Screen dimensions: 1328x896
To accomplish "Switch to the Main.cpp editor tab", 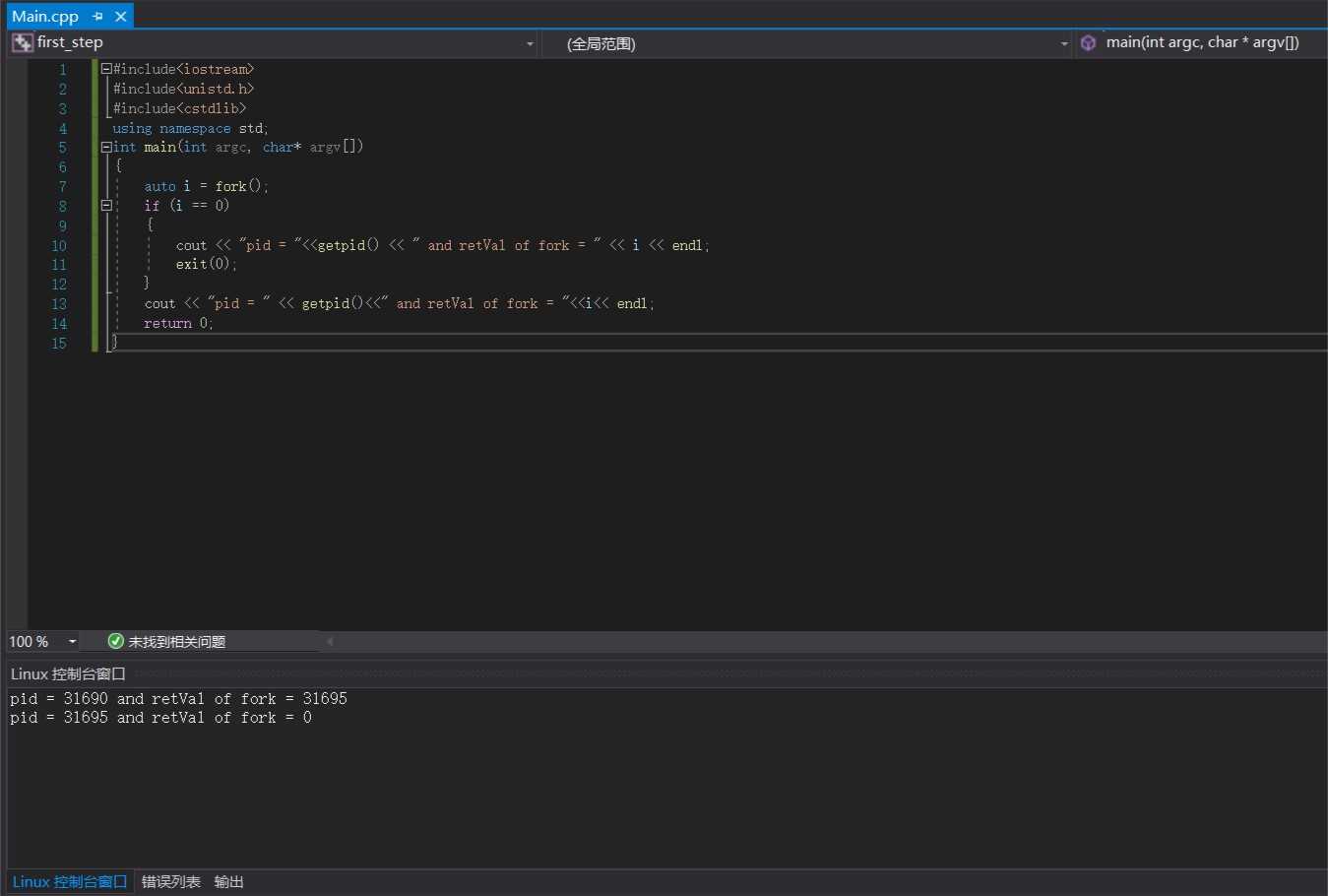I will click(x=45, y=17).
